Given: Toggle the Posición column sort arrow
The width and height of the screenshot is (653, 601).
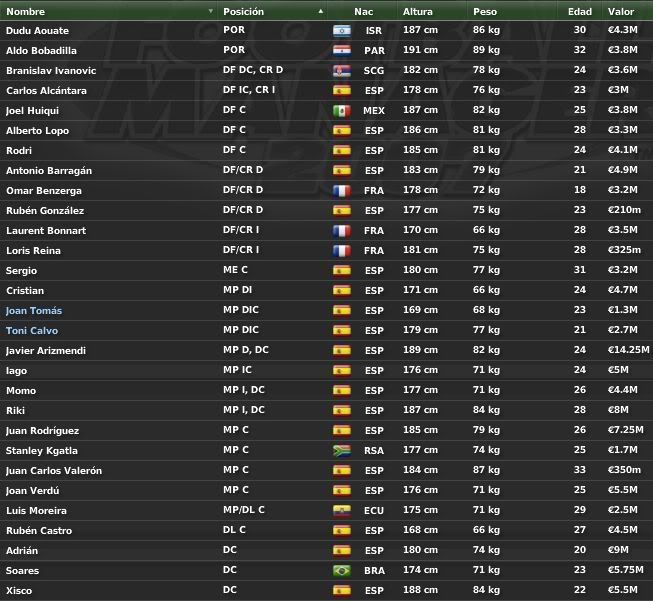Looking at the screenshot, I should (321, 11).
